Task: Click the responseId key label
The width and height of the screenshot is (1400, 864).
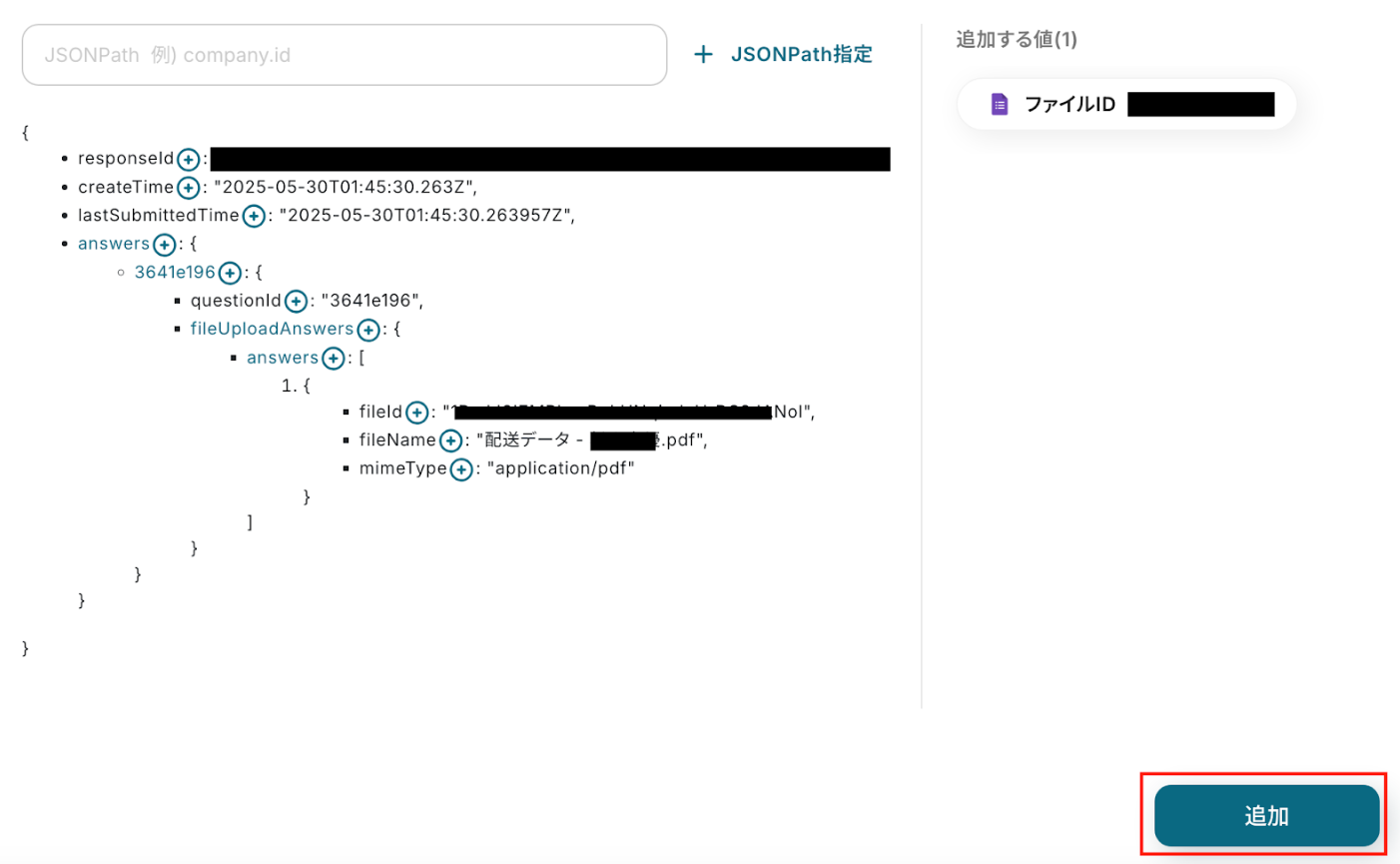Action: point(126,158)
